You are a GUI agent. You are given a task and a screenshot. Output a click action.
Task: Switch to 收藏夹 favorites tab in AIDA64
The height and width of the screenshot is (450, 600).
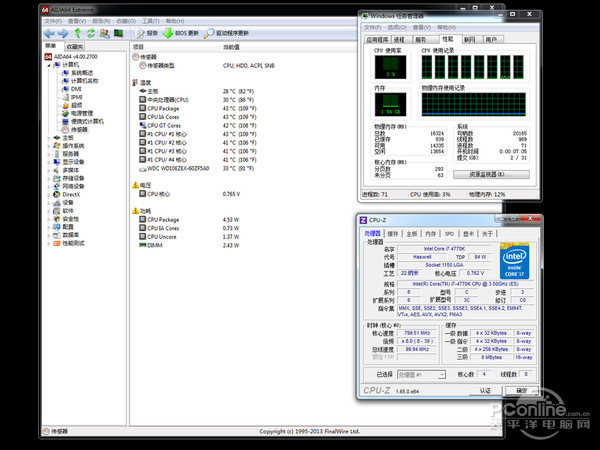pyautogui.click(x=75, y=46)
